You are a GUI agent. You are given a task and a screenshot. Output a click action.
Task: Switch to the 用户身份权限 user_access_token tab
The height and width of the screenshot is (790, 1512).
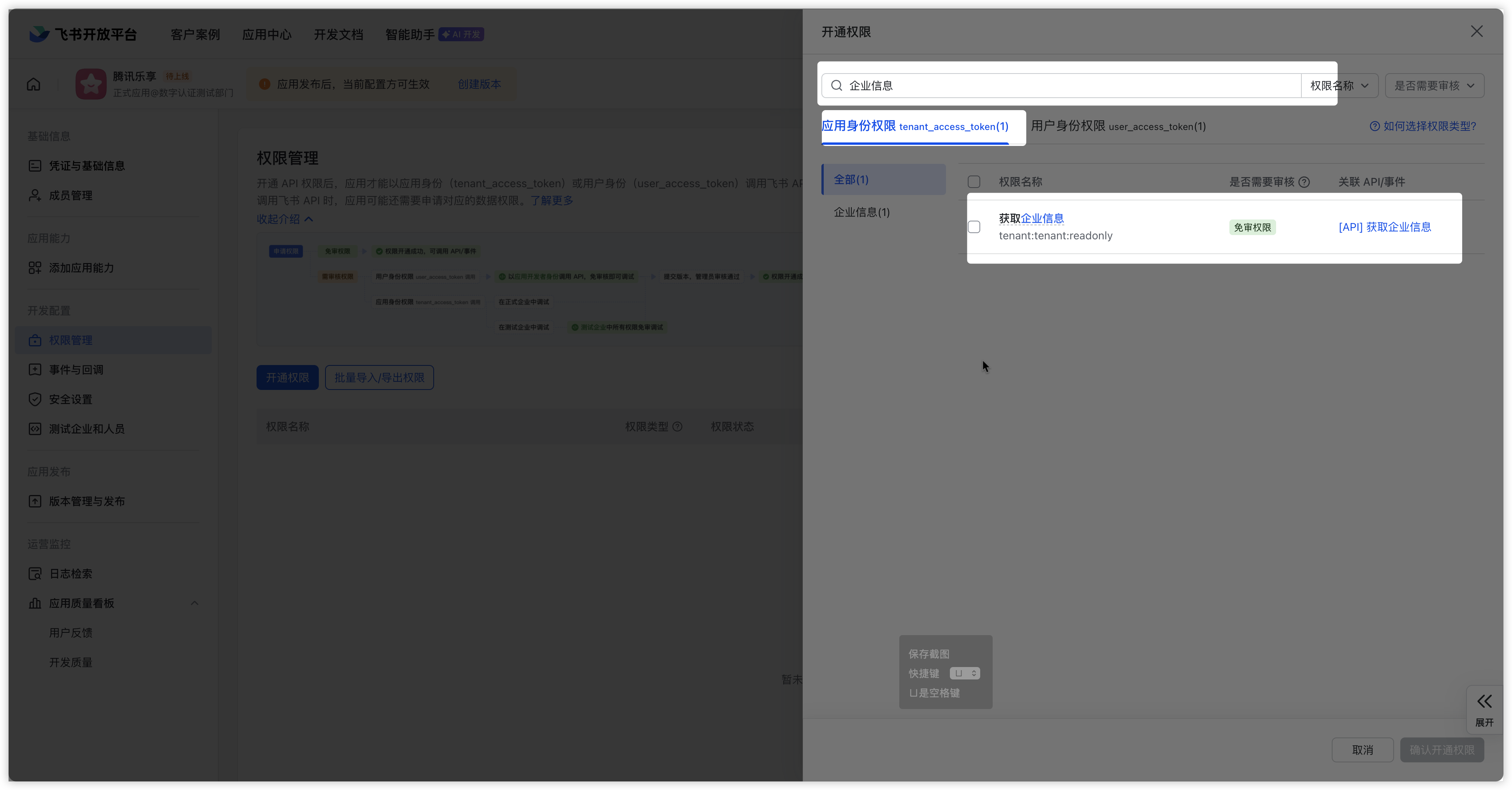(1118, 126)
